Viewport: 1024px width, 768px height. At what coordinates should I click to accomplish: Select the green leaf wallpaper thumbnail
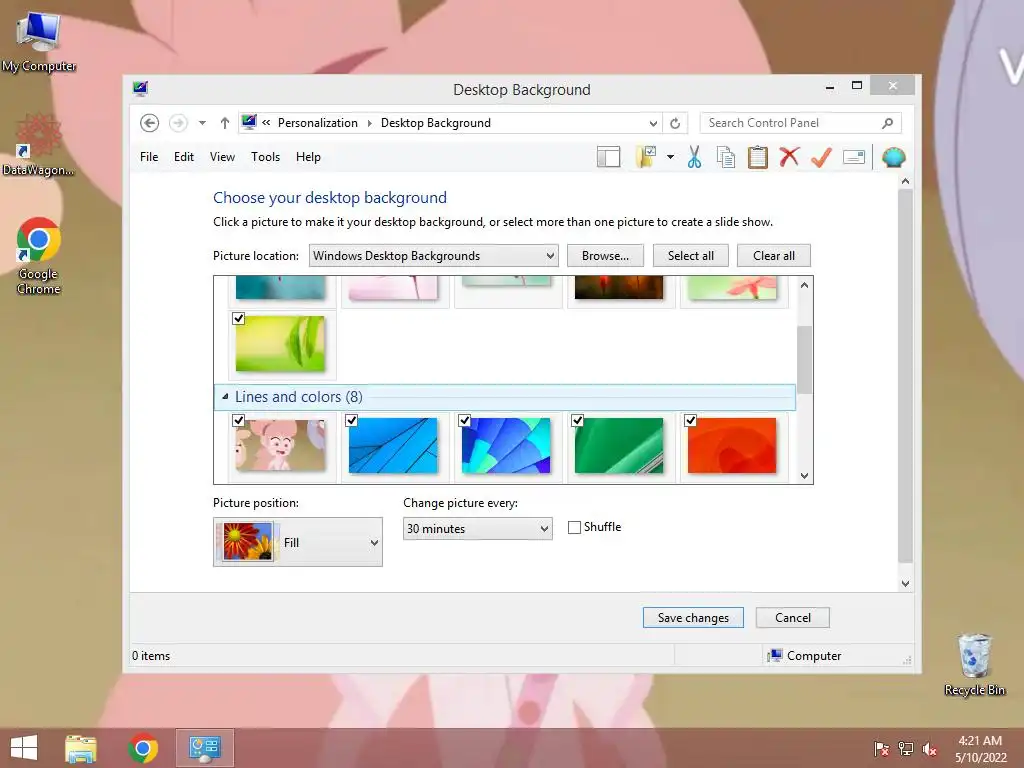coord(280,344)
